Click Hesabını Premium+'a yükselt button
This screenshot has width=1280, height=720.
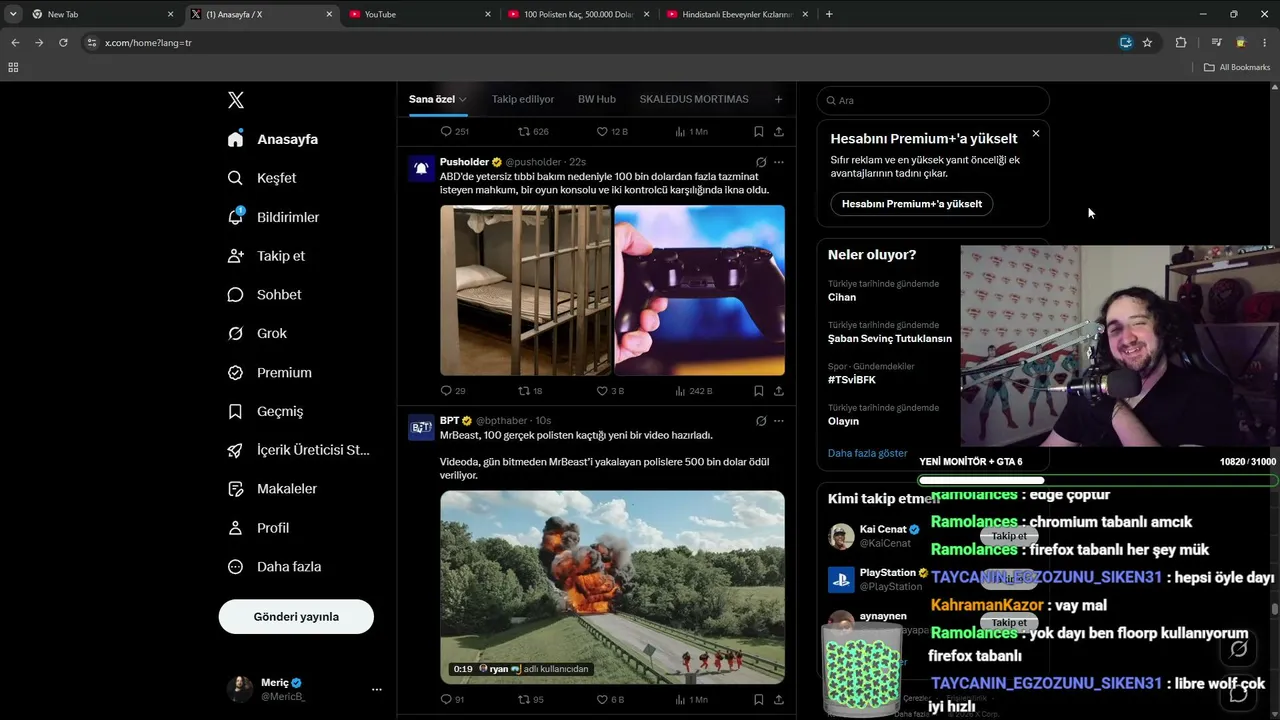point(912,204)
